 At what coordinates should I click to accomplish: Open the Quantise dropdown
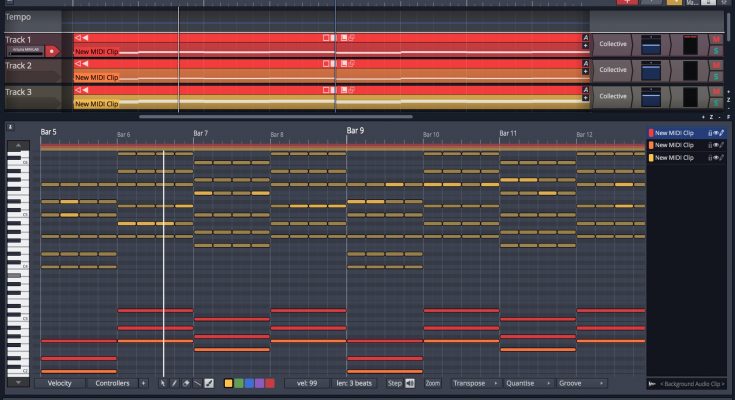[x=526, y=383]
